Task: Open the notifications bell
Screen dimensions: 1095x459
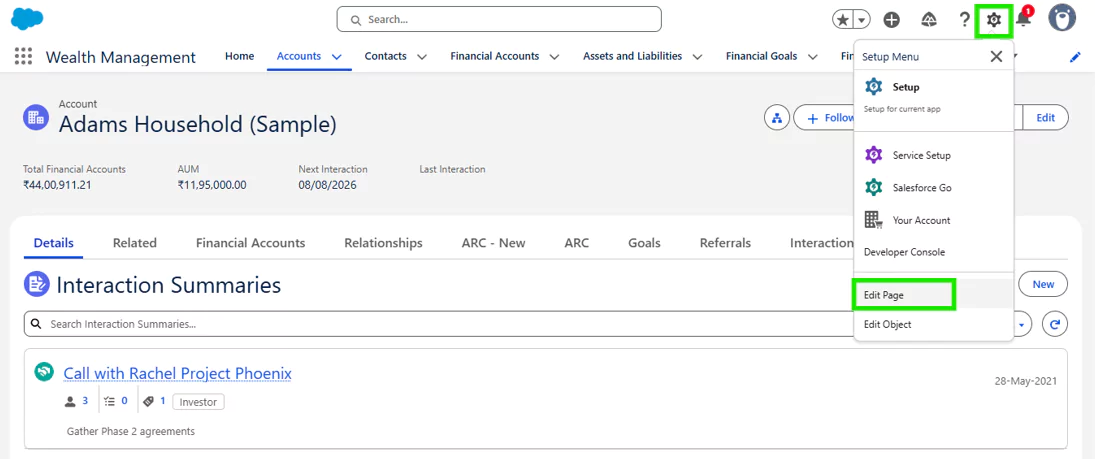Action: pyautogui.click(x=1023, y=20)
